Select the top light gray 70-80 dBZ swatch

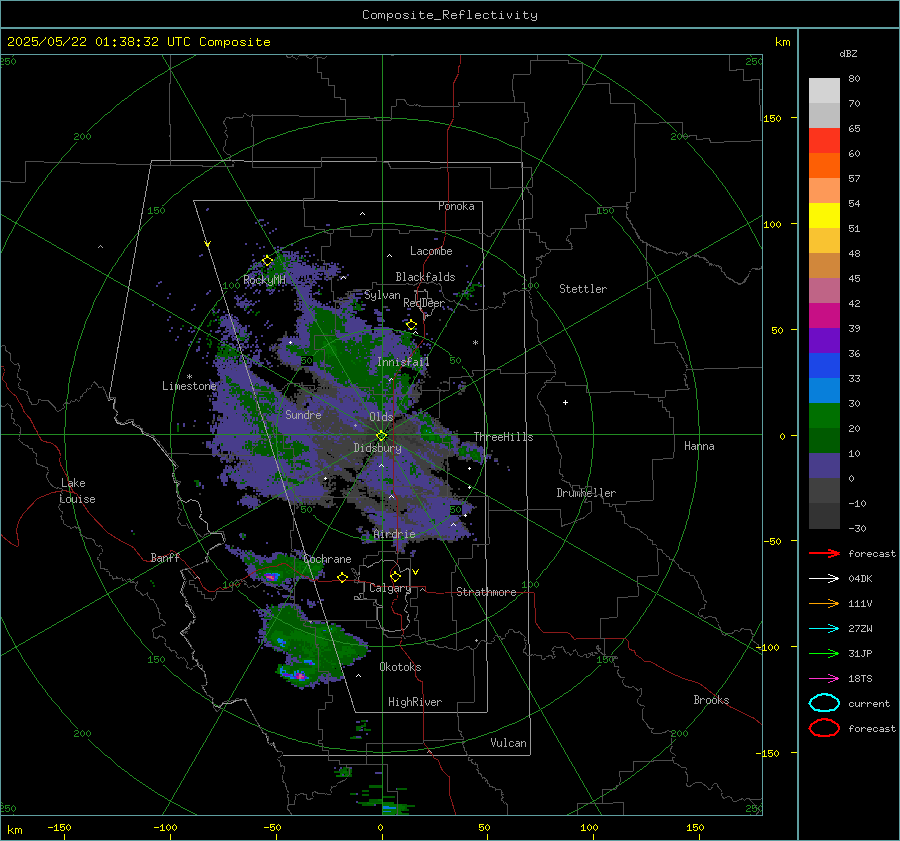(x=824, y=91)
